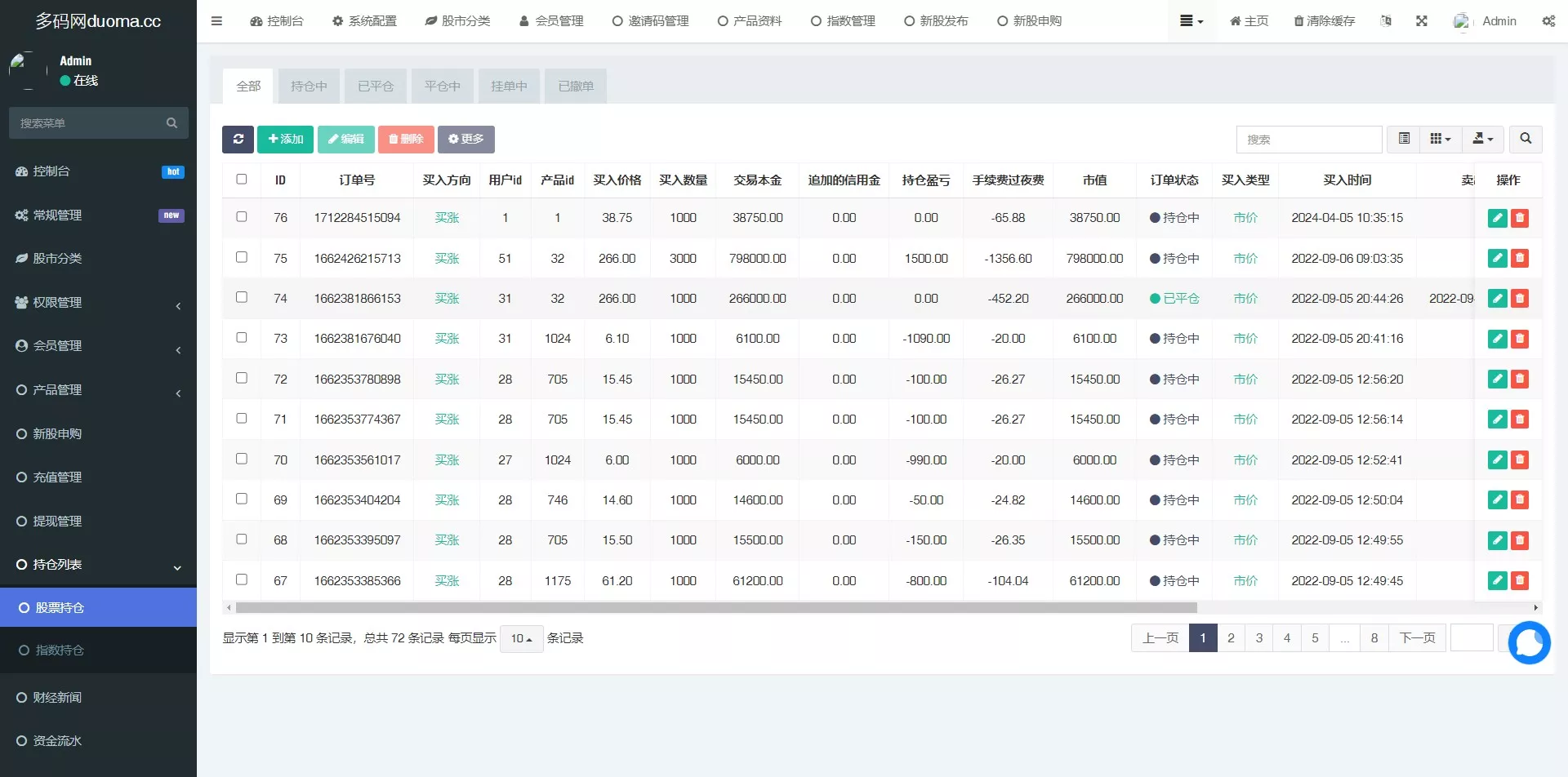Image resolution: width=1568 pixels, height=777 pixels.
Task: Click the toggle table view icon
Action: 1404,140
